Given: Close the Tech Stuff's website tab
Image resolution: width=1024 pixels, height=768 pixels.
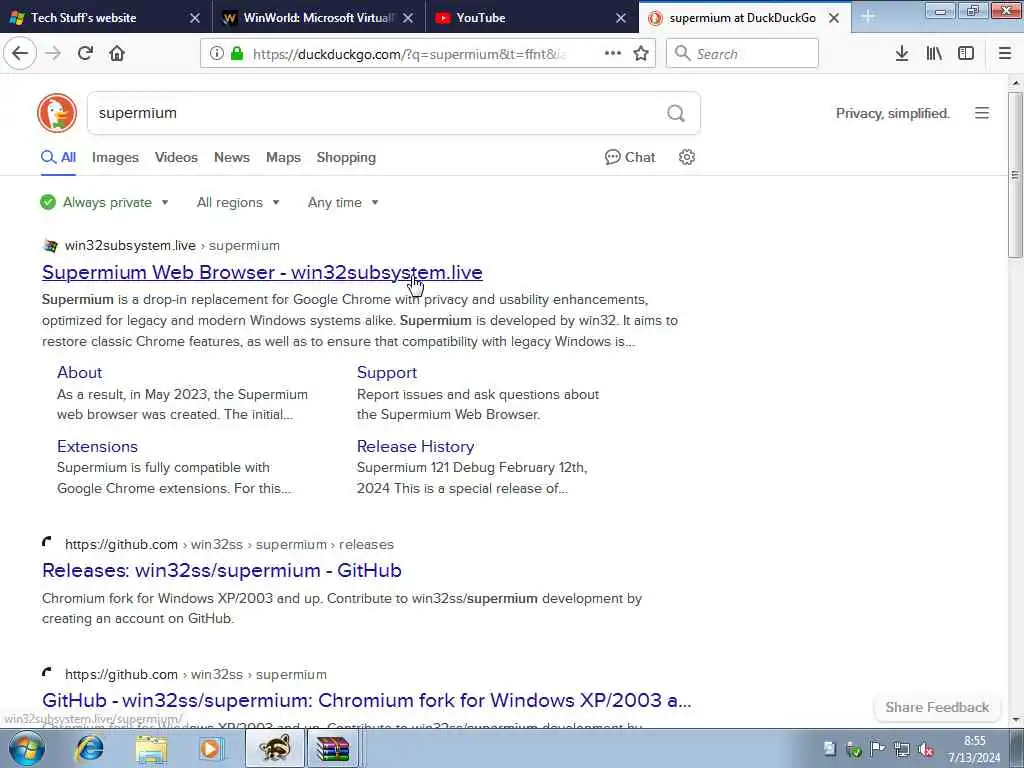Looking at the screenshot, I should click(x=195, y=18).
